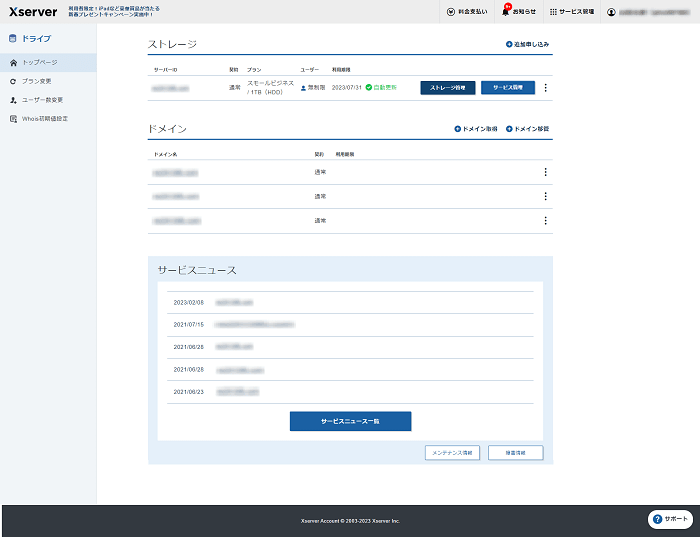This screenshot has height=537, width=700.
Task: Click the ストレージ管理 button
Action: click(447, 88)
